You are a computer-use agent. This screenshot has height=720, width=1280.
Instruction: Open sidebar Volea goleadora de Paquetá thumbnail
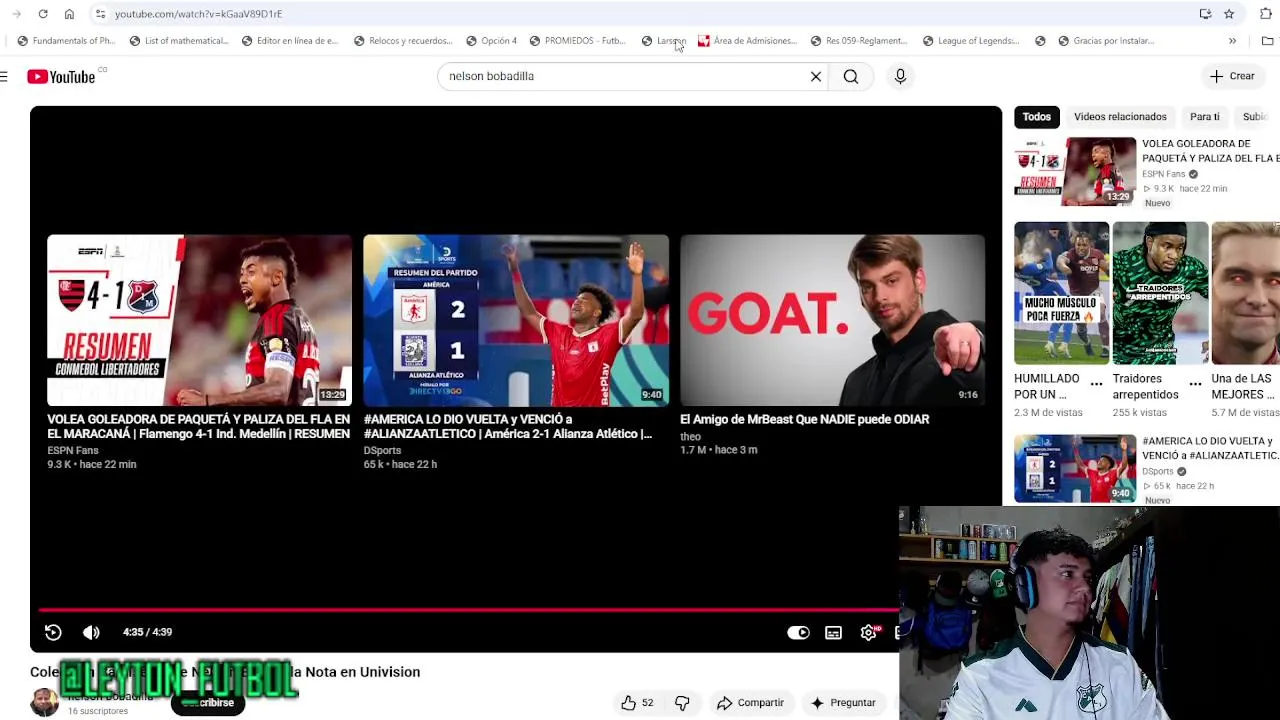[x=1075, y=172]
